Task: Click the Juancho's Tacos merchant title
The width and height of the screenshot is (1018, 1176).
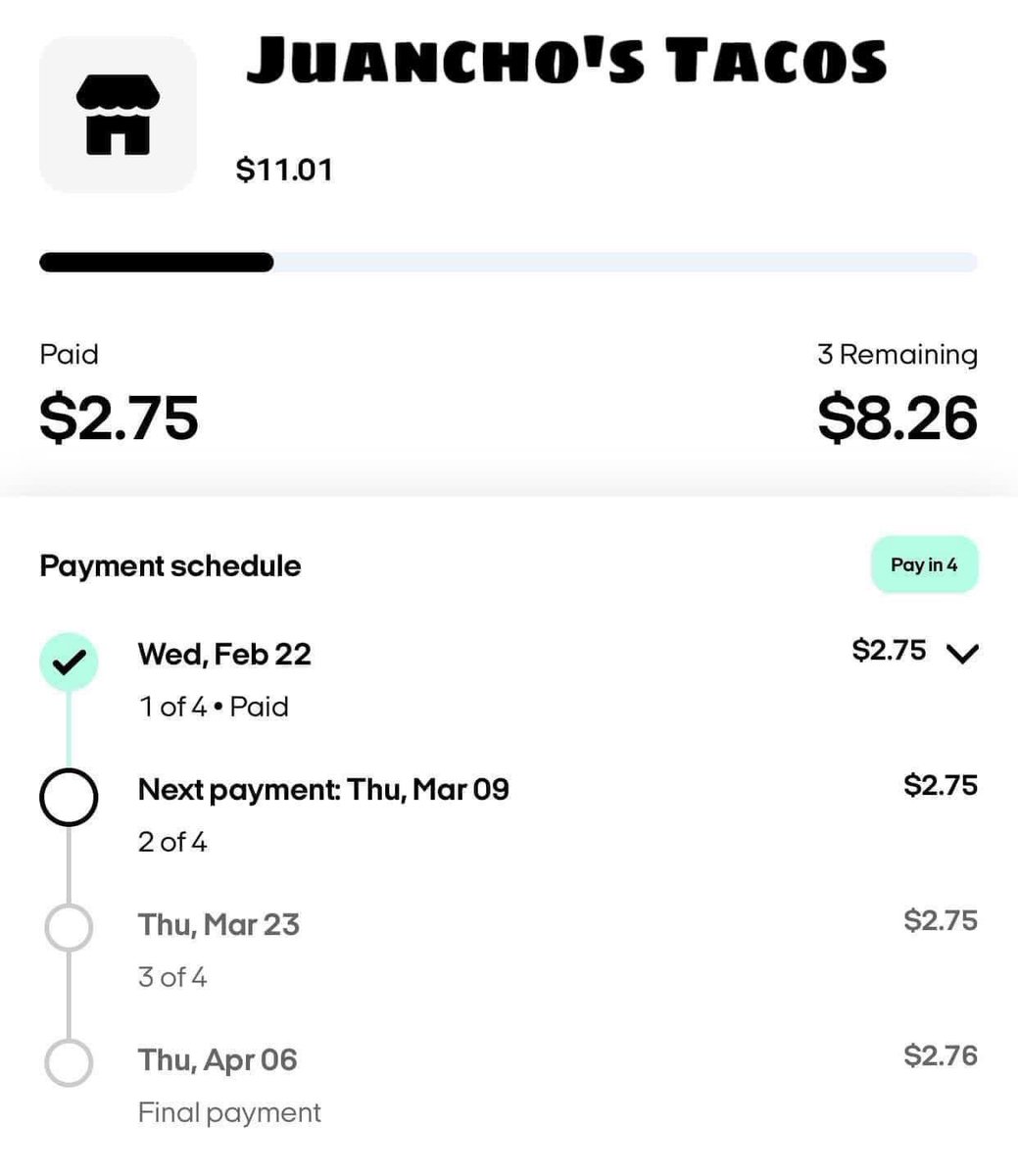Action: pos(566,61)
